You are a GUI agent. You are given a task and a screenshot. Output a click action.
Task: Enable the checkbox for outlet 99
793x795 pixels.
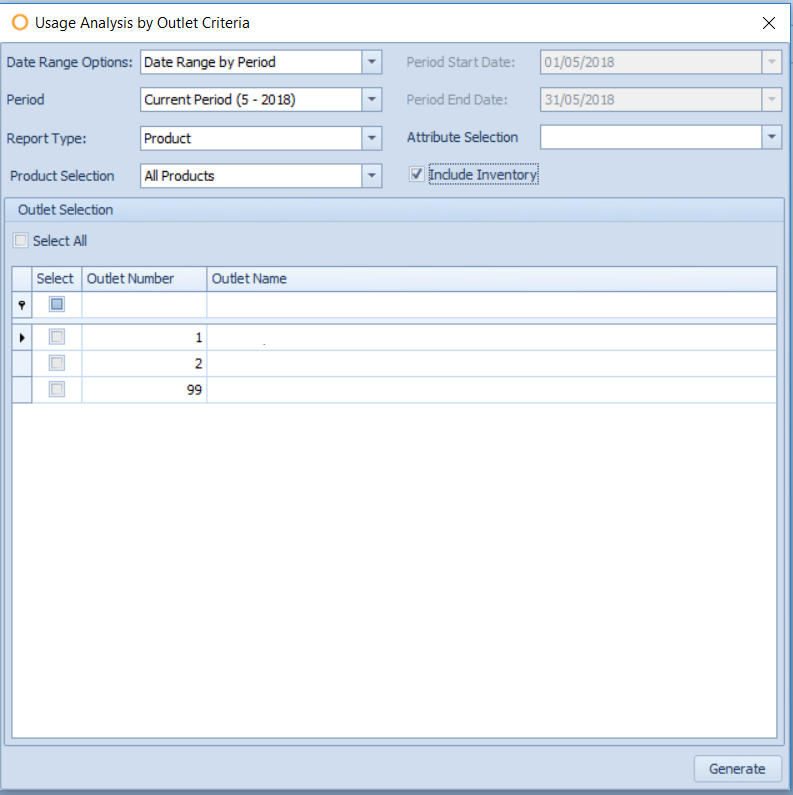coord(57,389)
